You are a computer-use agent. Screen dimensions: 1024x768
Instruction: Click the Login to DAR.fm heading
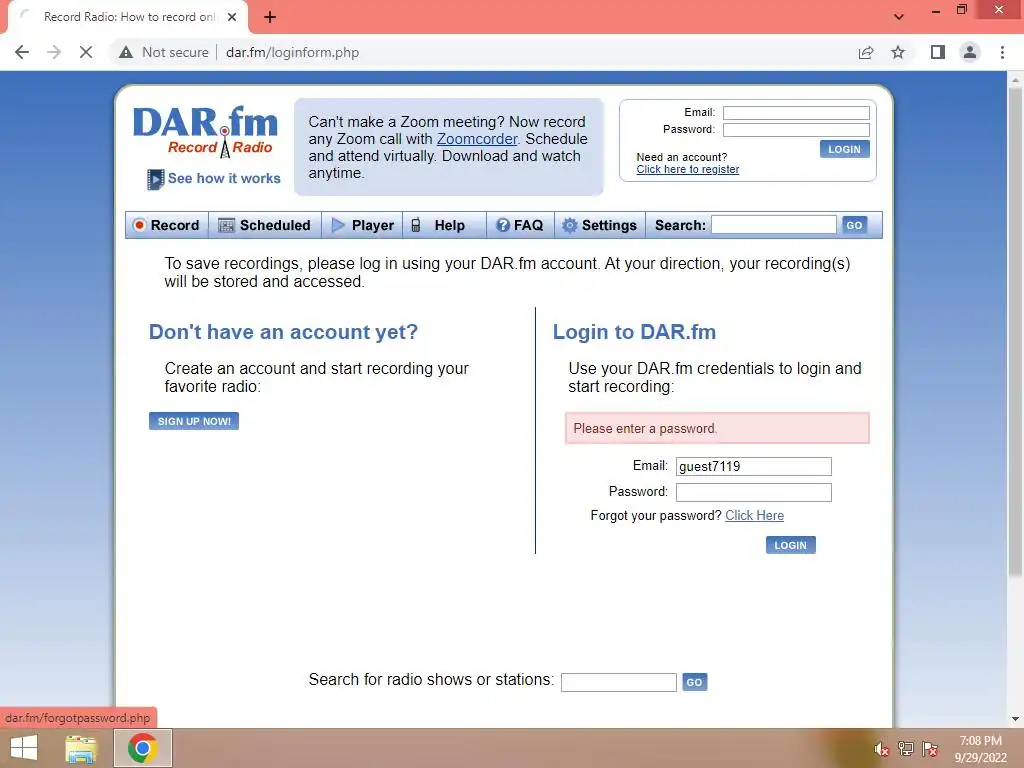click(x=634, y=332)
